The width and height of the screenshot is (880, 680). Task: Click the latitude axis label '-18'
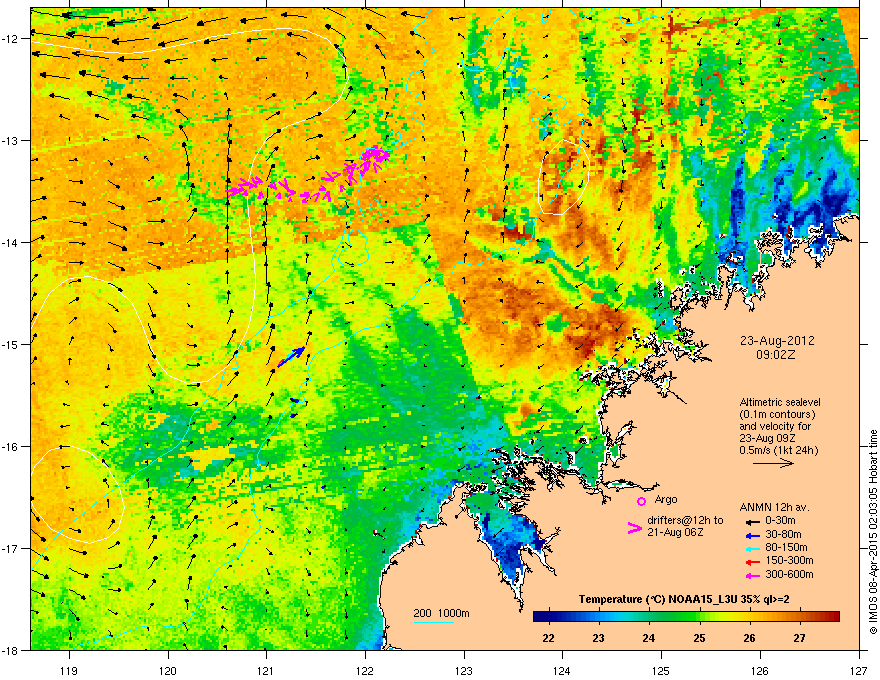[x=11, y=650]
